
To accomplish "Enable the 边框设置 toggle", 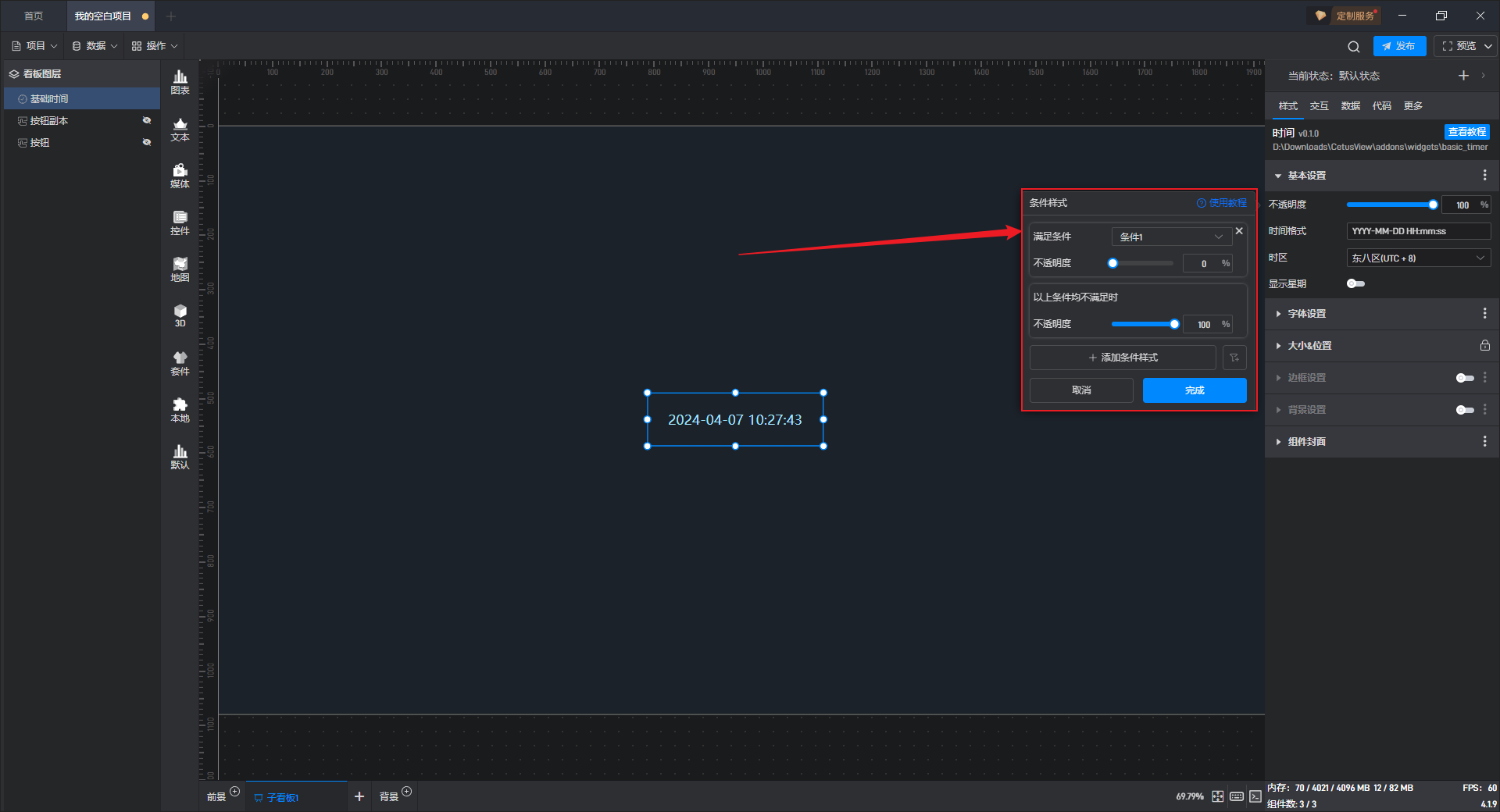I will (1464, 378).
